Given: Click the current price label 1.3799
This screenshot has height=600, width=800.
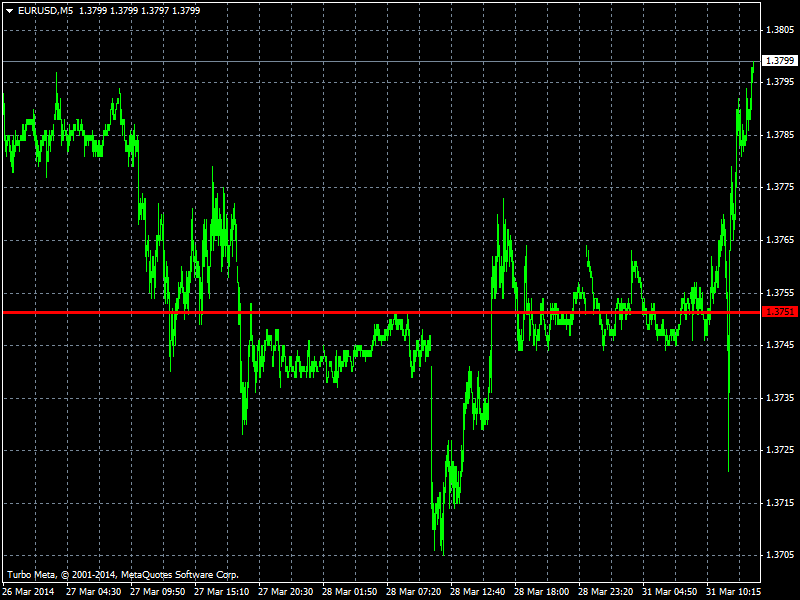Looking at the screenshot, I should 780,61.
